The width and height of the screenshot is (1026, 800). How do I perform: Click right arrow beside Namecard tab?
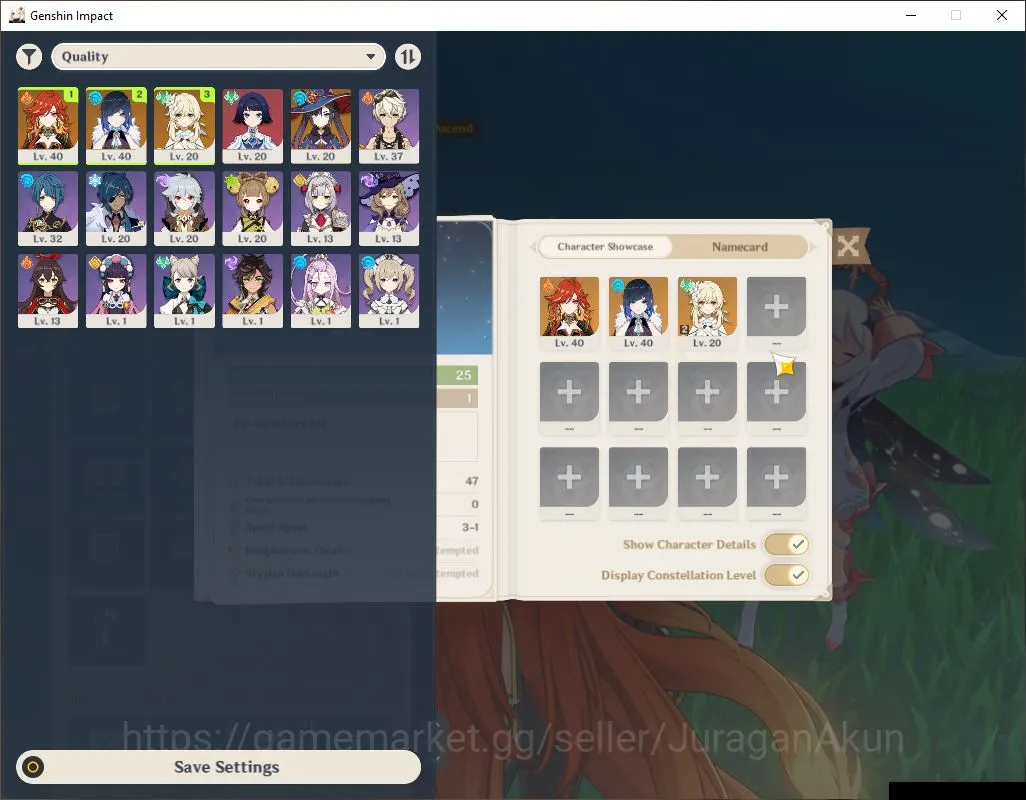813,247
